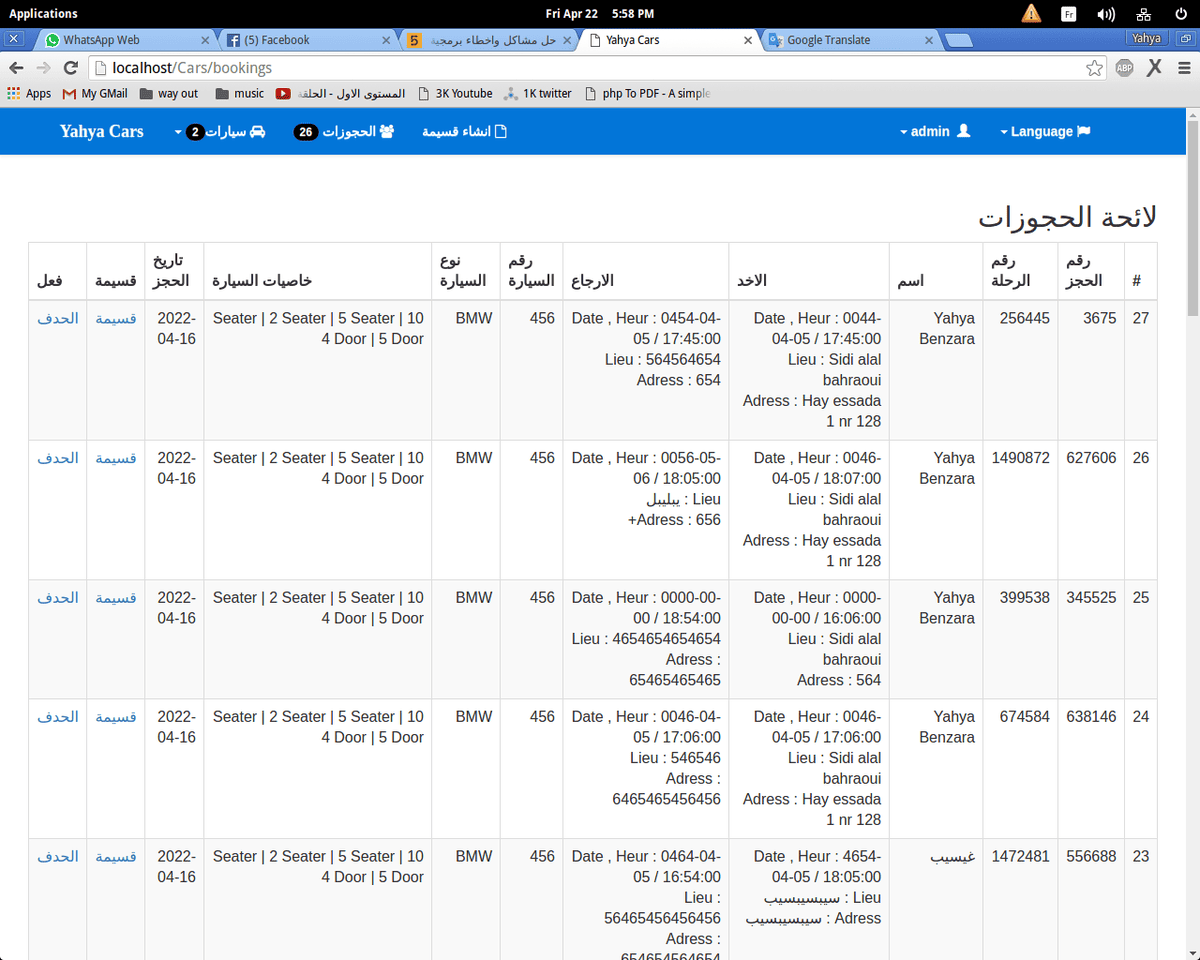Expand the سيارات dropdown in the navbar
The image size is (1200, 960).
[219, 132]
